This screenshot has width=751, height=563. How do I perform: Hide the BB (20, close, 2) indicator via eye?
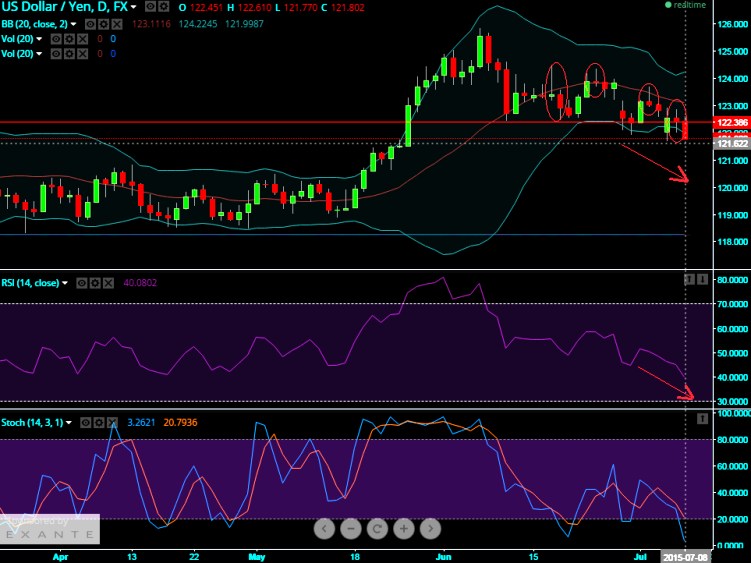(x=90, y=24)
